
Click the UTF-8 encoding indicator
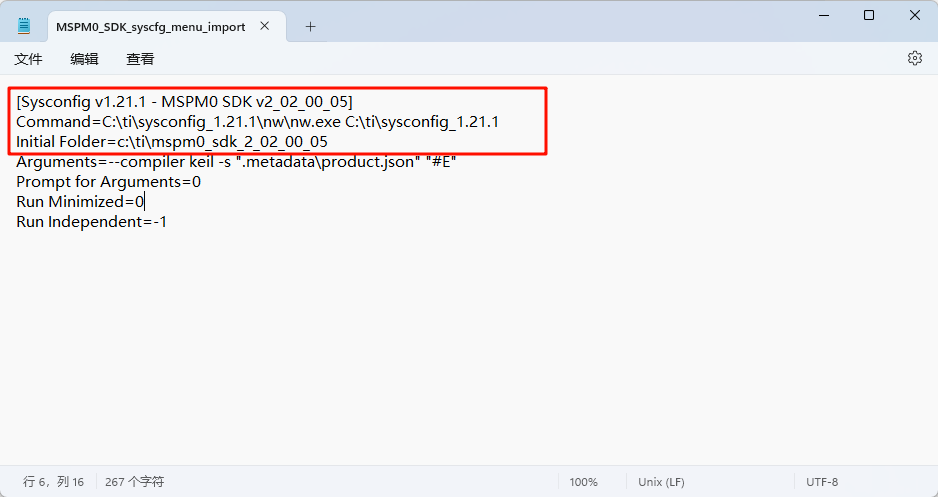[822, 482]
